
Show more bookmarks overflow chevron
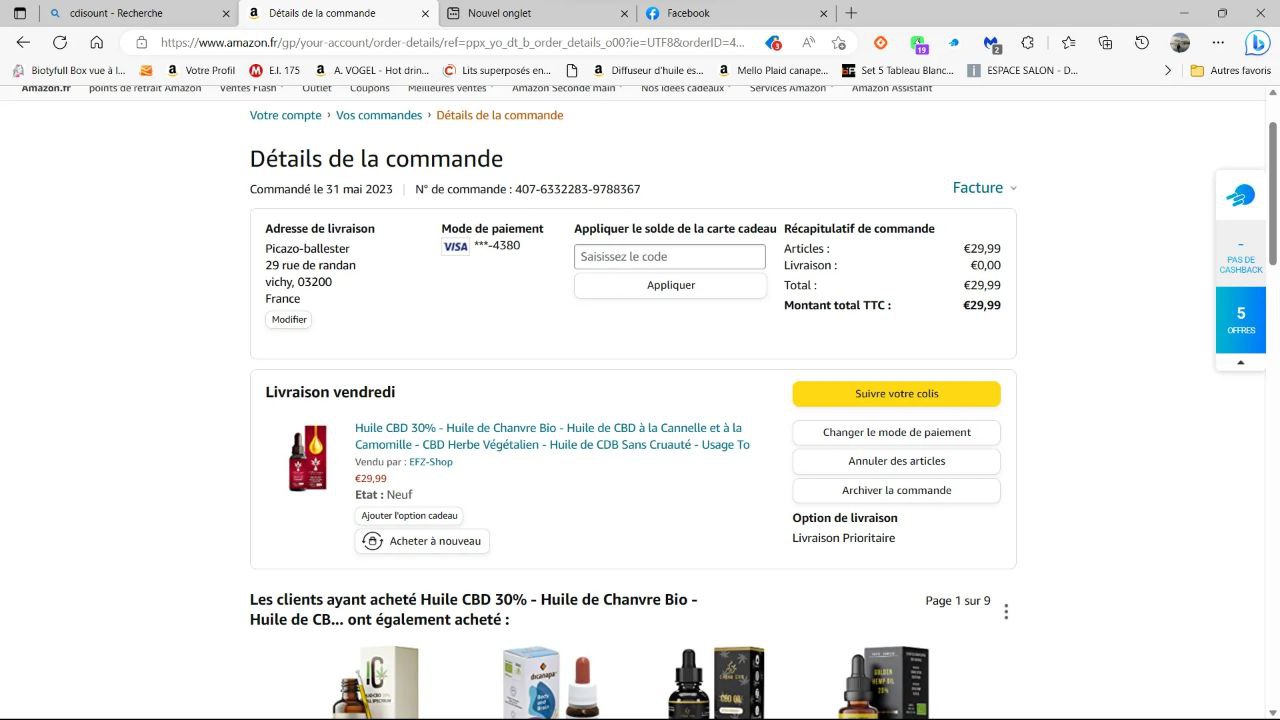(1167, 71)
